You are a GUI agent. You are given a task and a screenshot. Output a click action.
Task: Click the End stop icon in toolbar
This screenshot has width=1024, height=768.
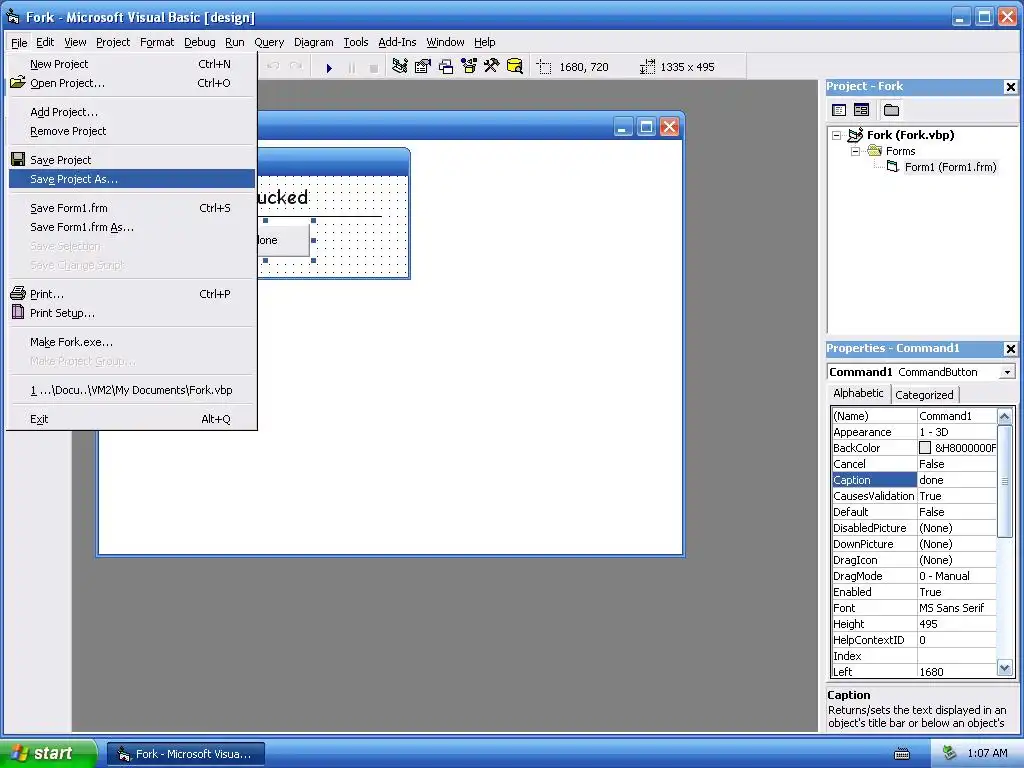point(374,67)
